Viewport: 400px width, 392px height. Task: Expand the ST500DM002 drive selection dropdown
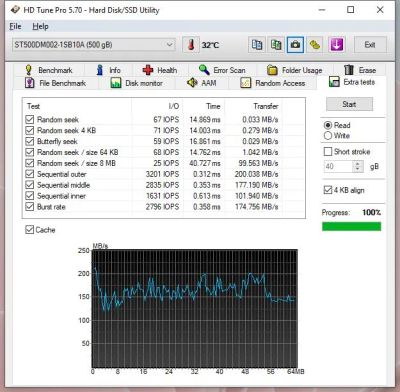click(94, 45)
